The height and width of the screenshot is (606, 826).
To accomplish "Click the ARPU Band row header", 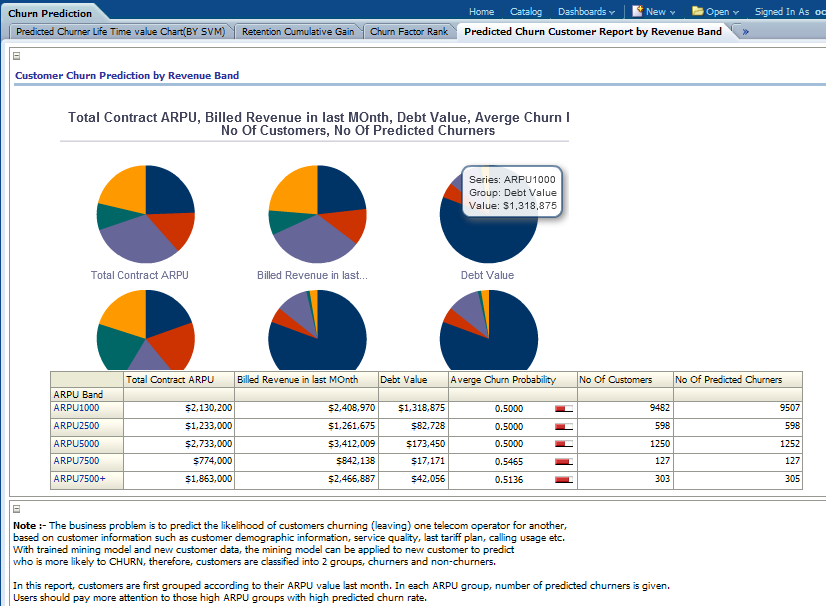I will 87,394.
